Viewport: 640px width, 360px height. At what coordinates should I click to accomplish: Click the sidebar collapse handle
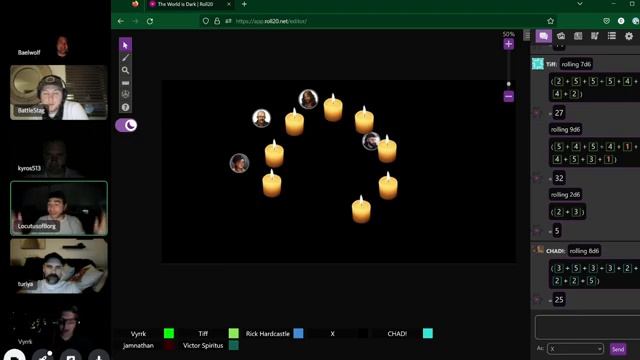527,36
